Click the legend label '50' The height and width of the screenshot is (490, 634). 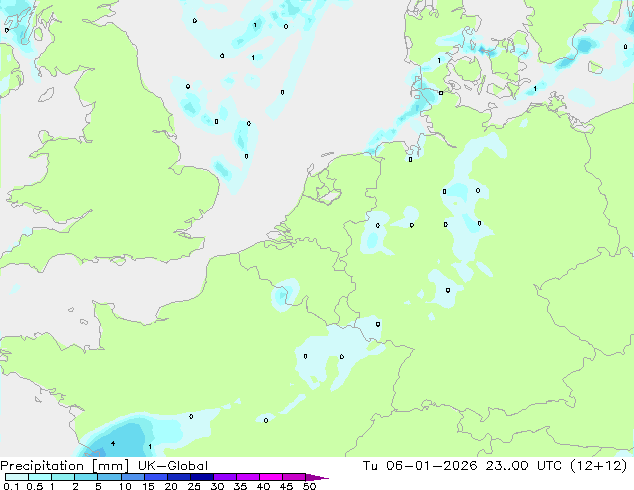pos(309,486)
